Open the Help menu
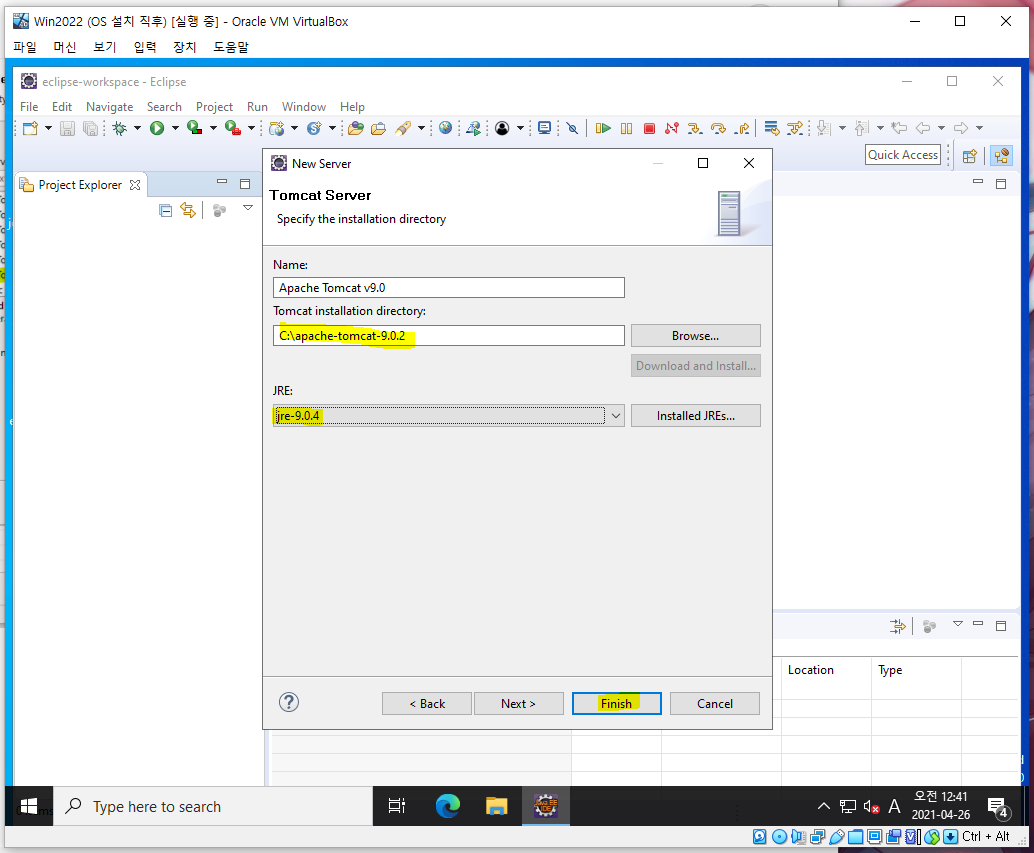Viewport: 1034px width, 853px height. click(x=352, y=107)
